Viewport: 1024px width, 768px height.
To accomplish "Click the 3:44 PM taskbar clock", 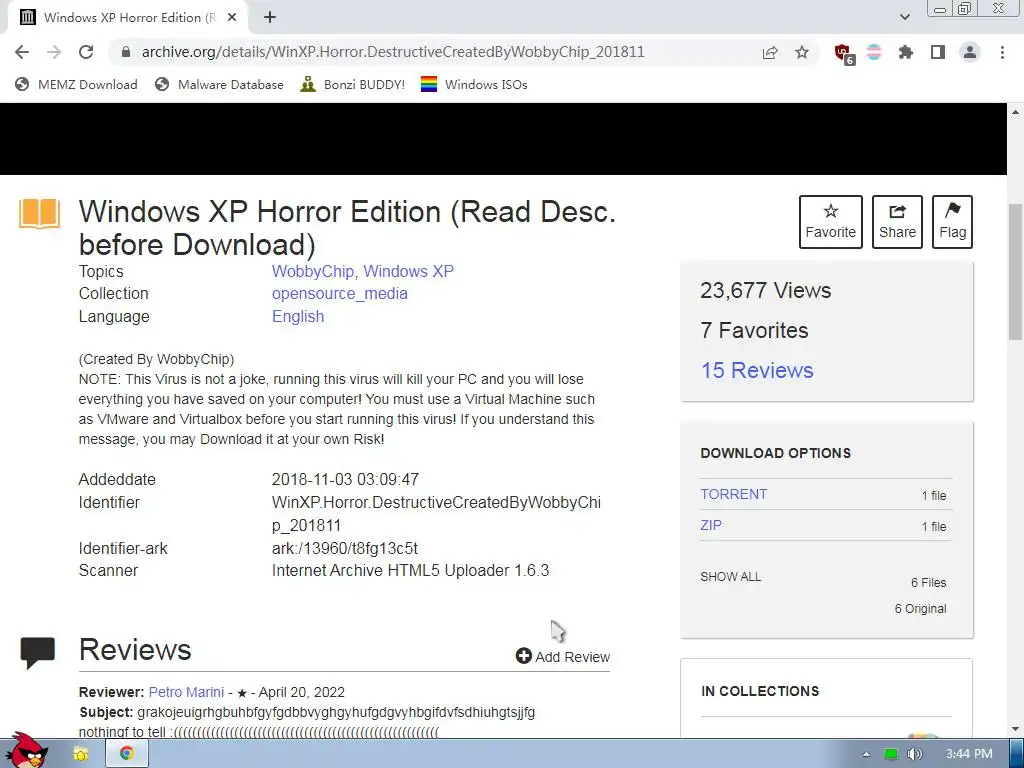I will 968,754.
